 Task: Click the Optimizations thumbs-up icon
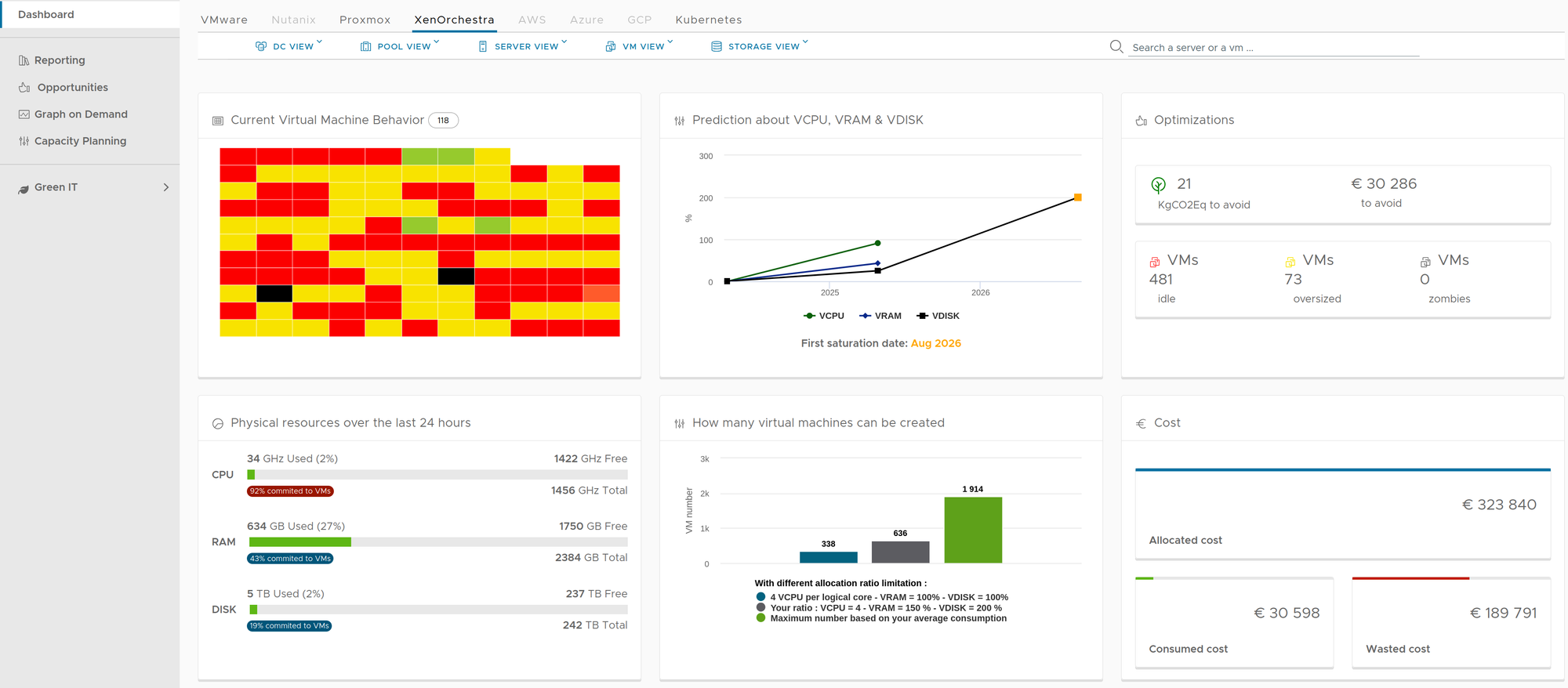pyautogui.click(x=1142, y=121)
